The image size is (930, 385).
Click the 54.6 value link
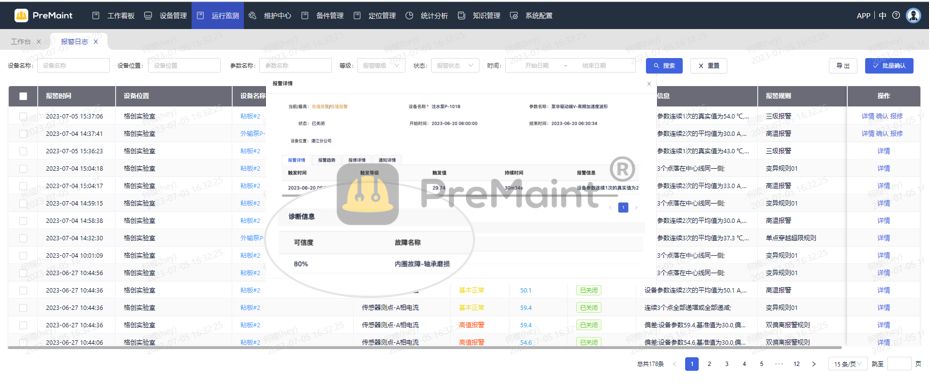(525, 342)
